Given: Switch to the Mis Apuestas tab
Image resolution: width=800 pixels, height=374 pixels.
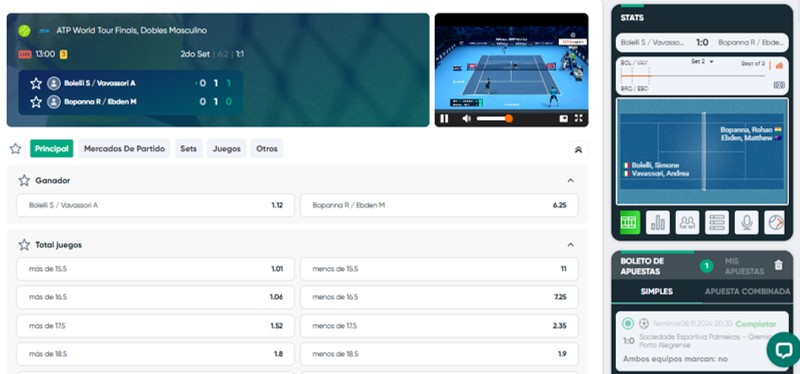Looking at the screenshot, I should 744,266.
